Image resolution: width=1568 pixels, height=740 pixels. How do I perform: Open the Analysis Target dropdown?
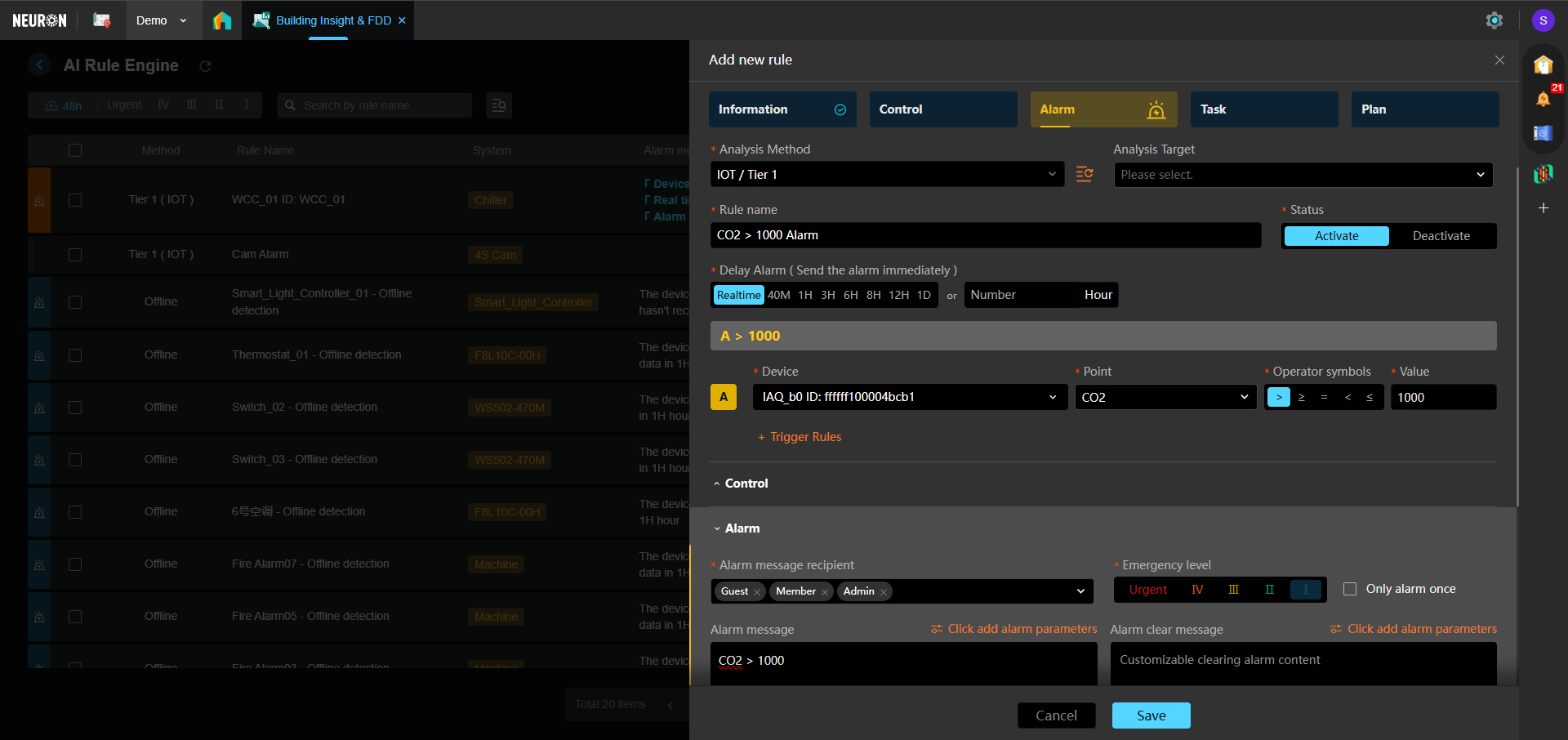[x=1303, y=175]
